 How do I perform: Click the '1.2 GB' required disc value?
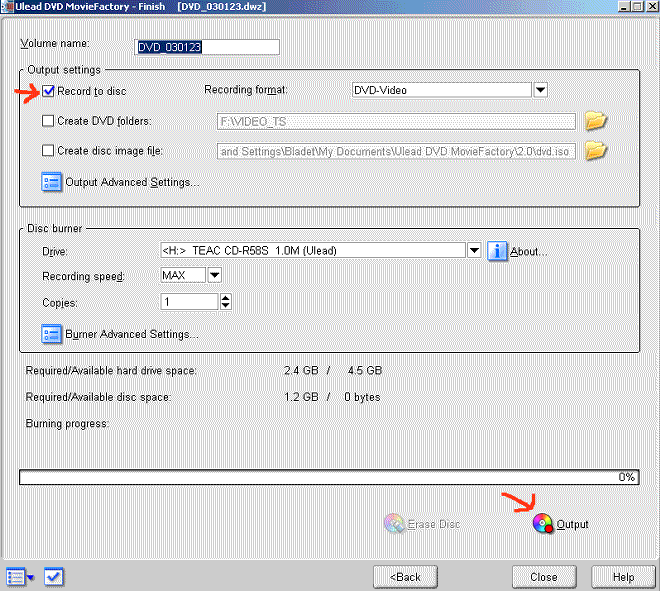(x=301, y=397)
